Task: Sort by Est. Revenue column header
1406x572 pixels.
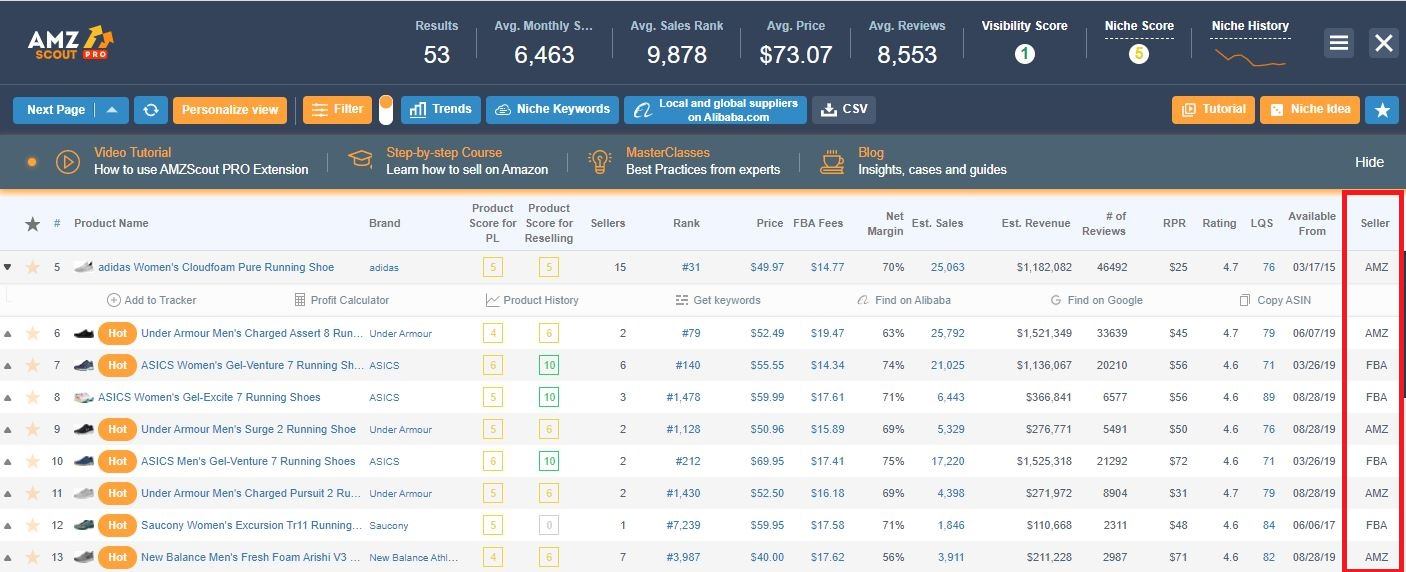Action: click(1035, 223)
